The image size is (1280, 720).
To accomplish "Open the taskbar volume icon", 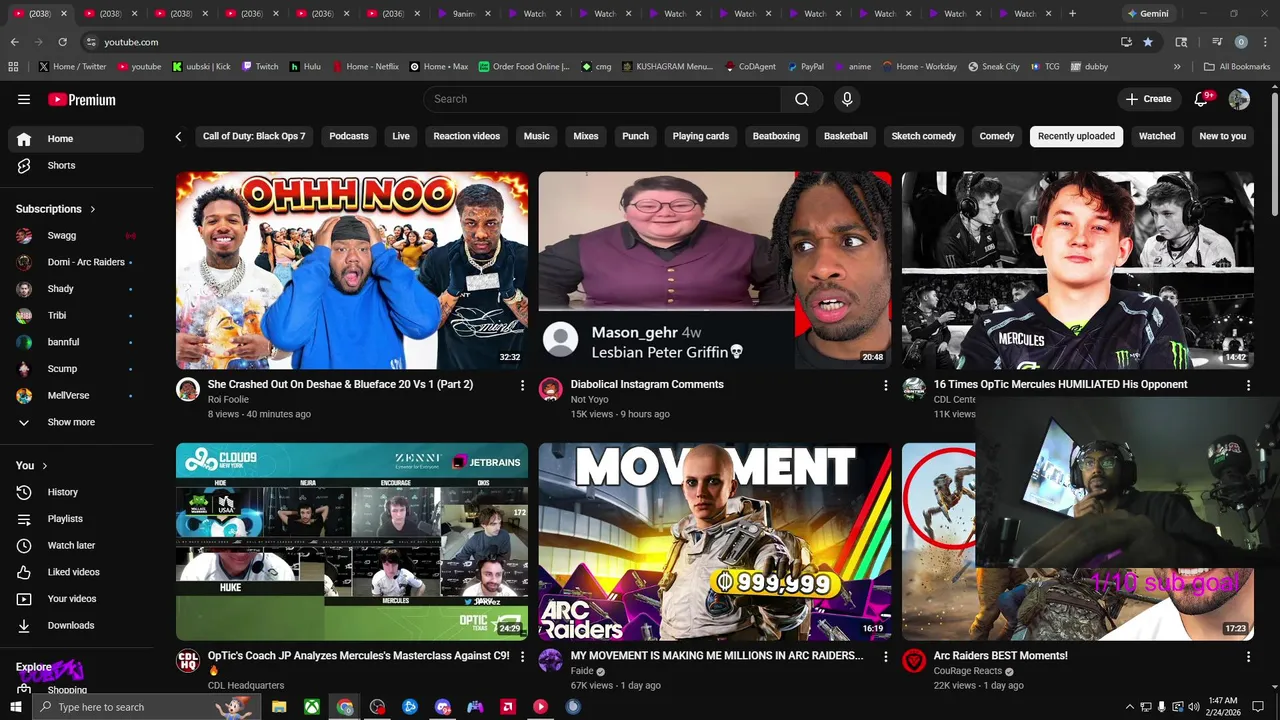I will pyautogui.click(x=1193, y=707).
